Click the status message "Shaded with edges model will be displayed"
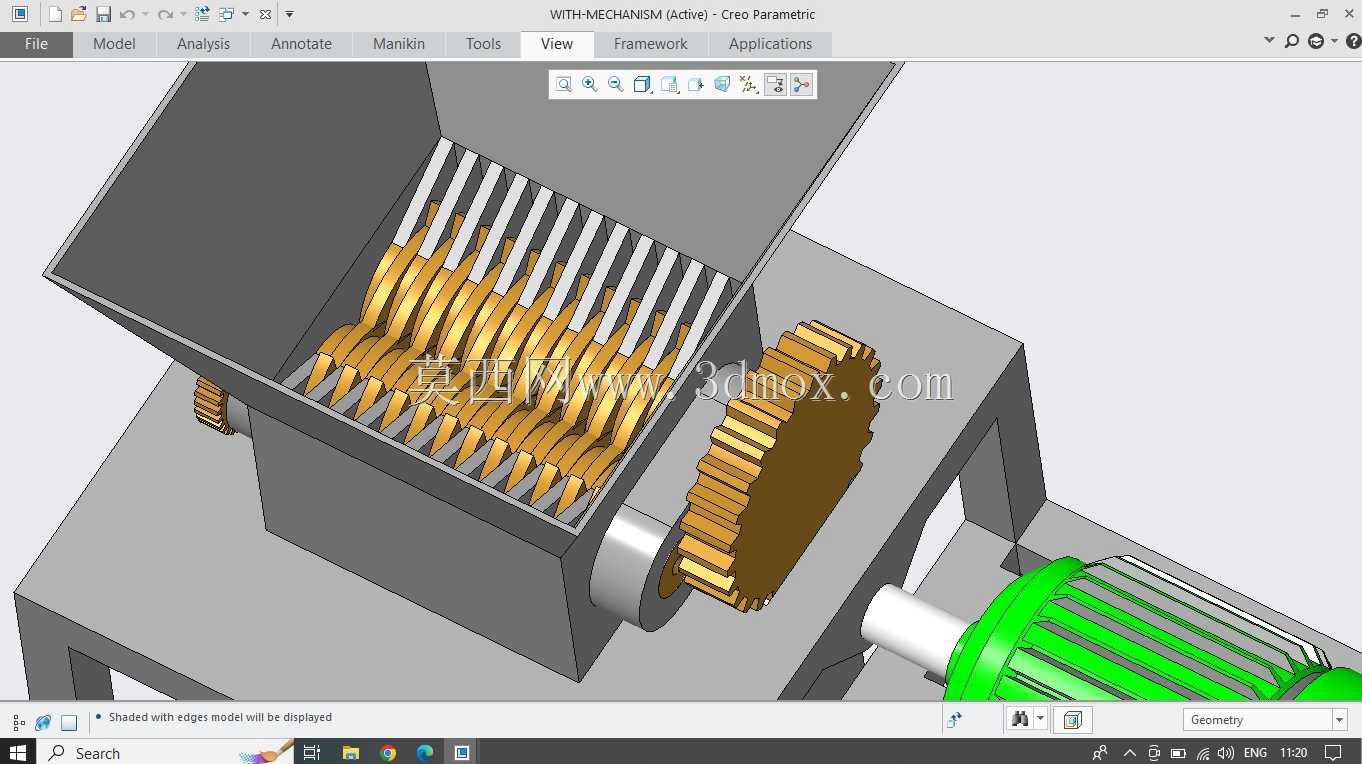 click(x=220, y=717)
